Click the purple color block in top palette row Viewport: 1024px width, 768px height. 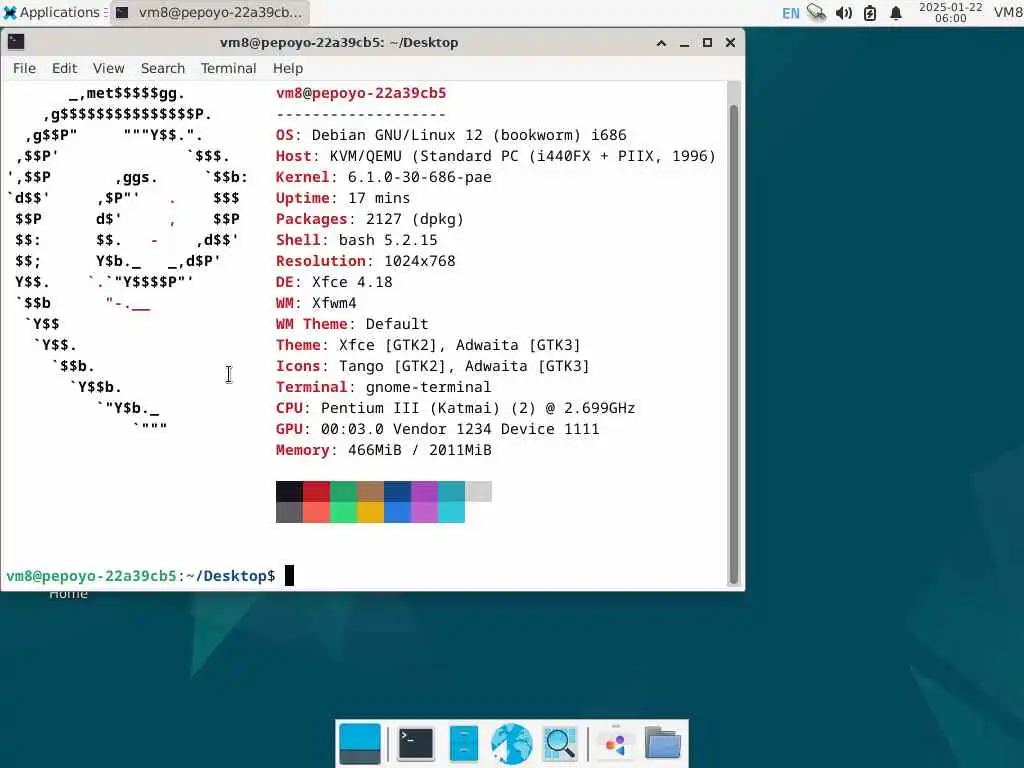click(x=424, y=491)
